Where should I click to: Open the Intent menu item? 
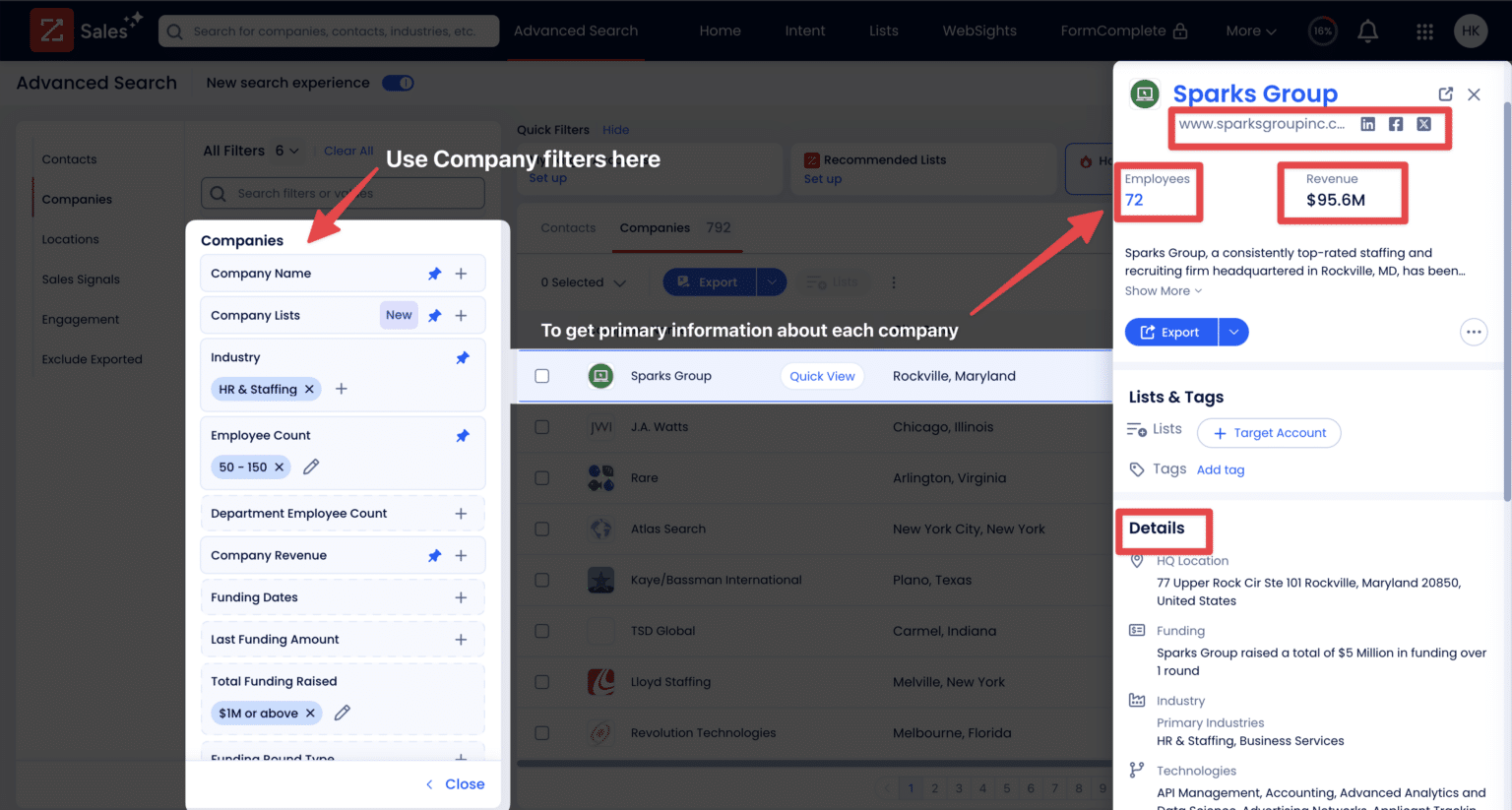(x=804, y=31)
